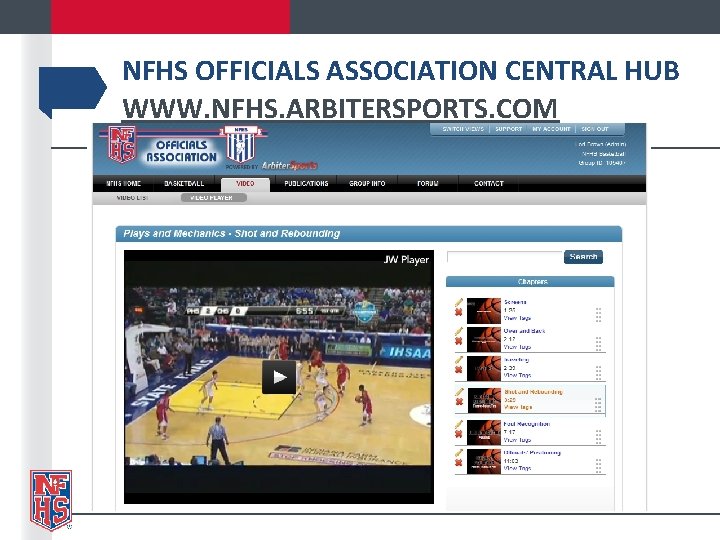Click the NFHS shield logo in site header

(x=122, y=145)
